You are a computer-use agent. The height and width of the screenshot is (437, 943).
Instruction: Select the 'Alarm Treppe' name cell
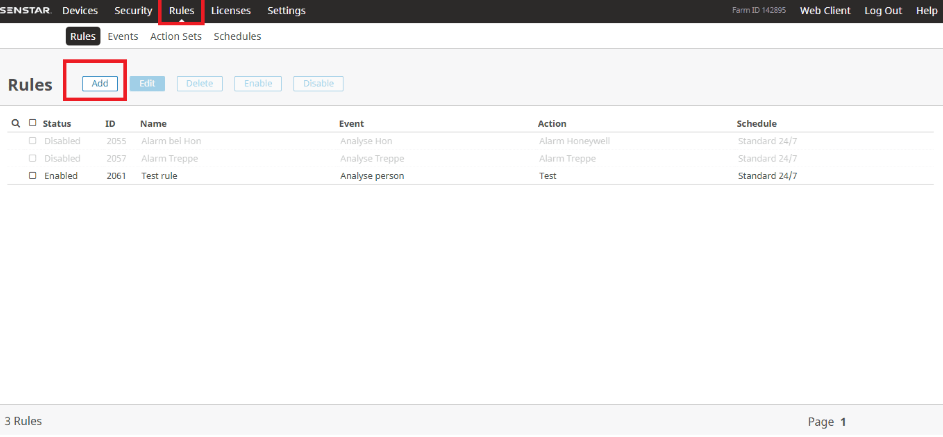[170, 159]
